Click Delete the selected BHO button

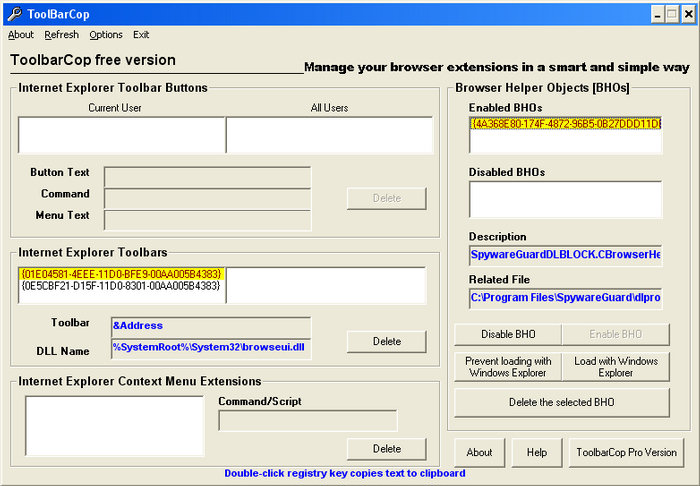562,403
